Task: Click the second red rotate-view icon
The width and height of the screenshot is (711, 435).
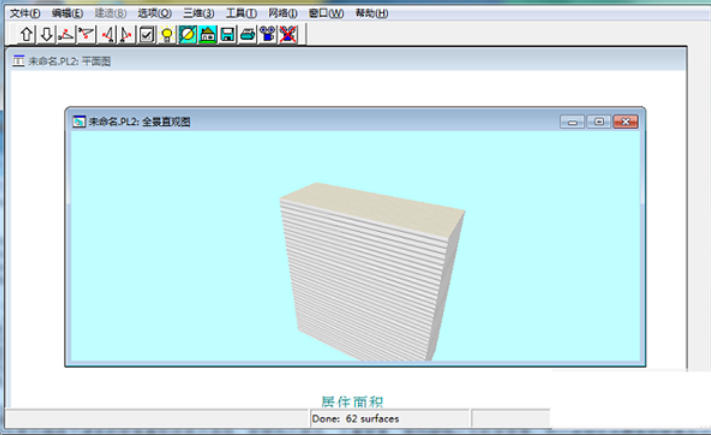Action: pyautogui.click(x=86, y=34)
